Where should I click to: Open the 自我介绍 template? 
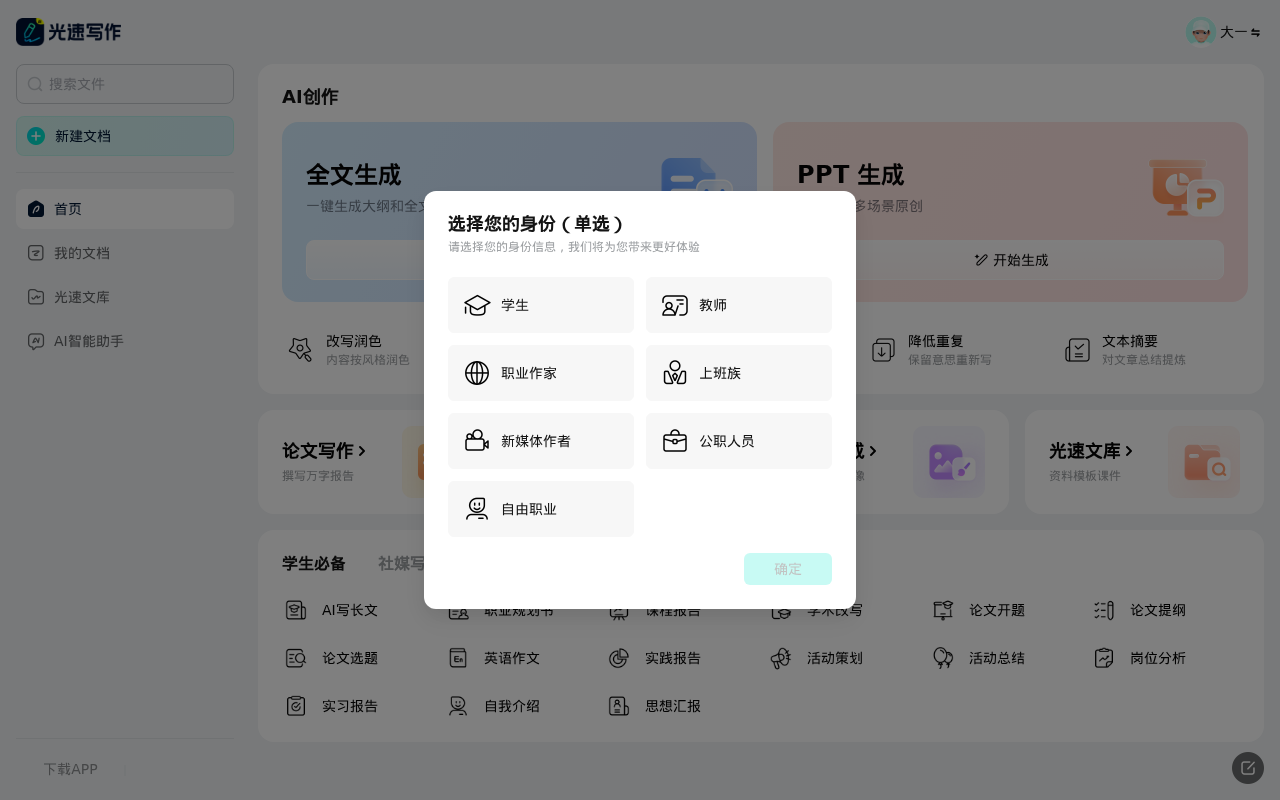tap(494, 706)
